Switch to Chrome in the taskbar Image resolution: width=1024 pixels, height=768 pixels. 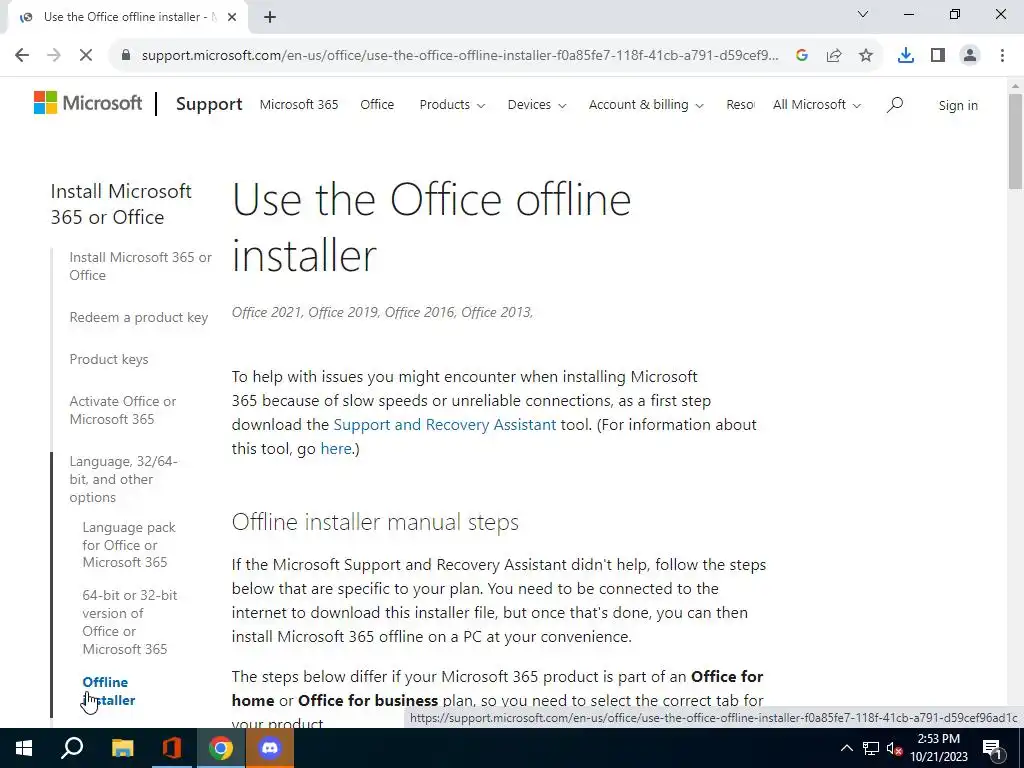tap(221, 748)
